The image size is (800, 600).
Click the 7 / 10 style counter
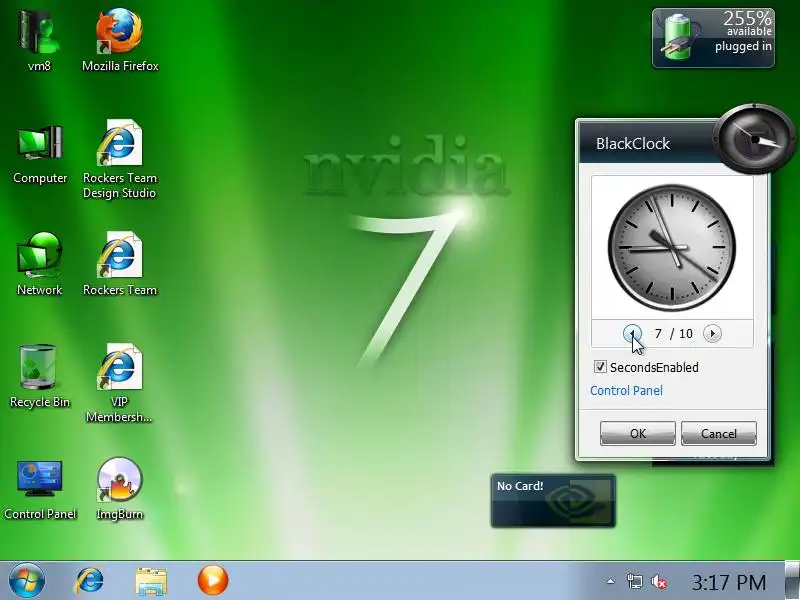[672, 334]
